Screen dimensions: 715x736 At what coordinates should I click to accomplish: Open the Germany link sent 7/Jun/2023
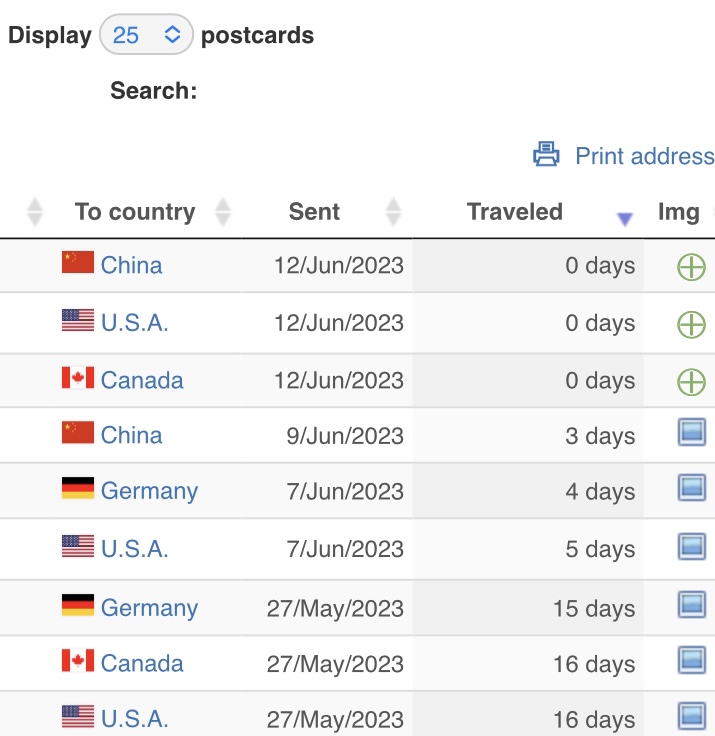149,491
